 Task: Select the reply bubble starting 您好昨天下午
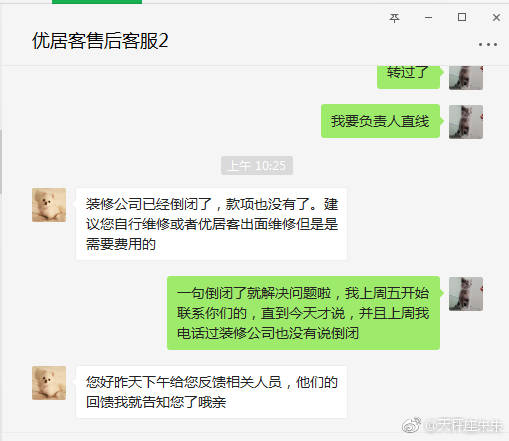[x=211, y=392]
